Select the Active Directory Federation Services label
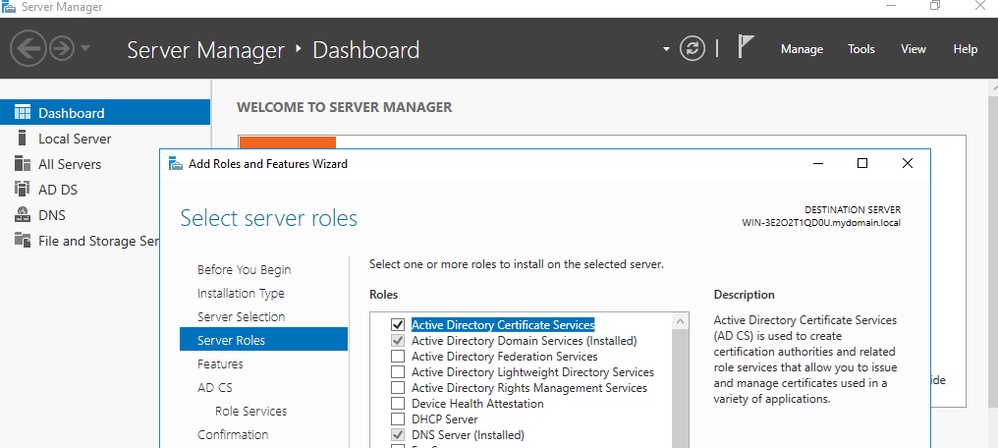The image size is (998, 448). (x=505, y=356)
